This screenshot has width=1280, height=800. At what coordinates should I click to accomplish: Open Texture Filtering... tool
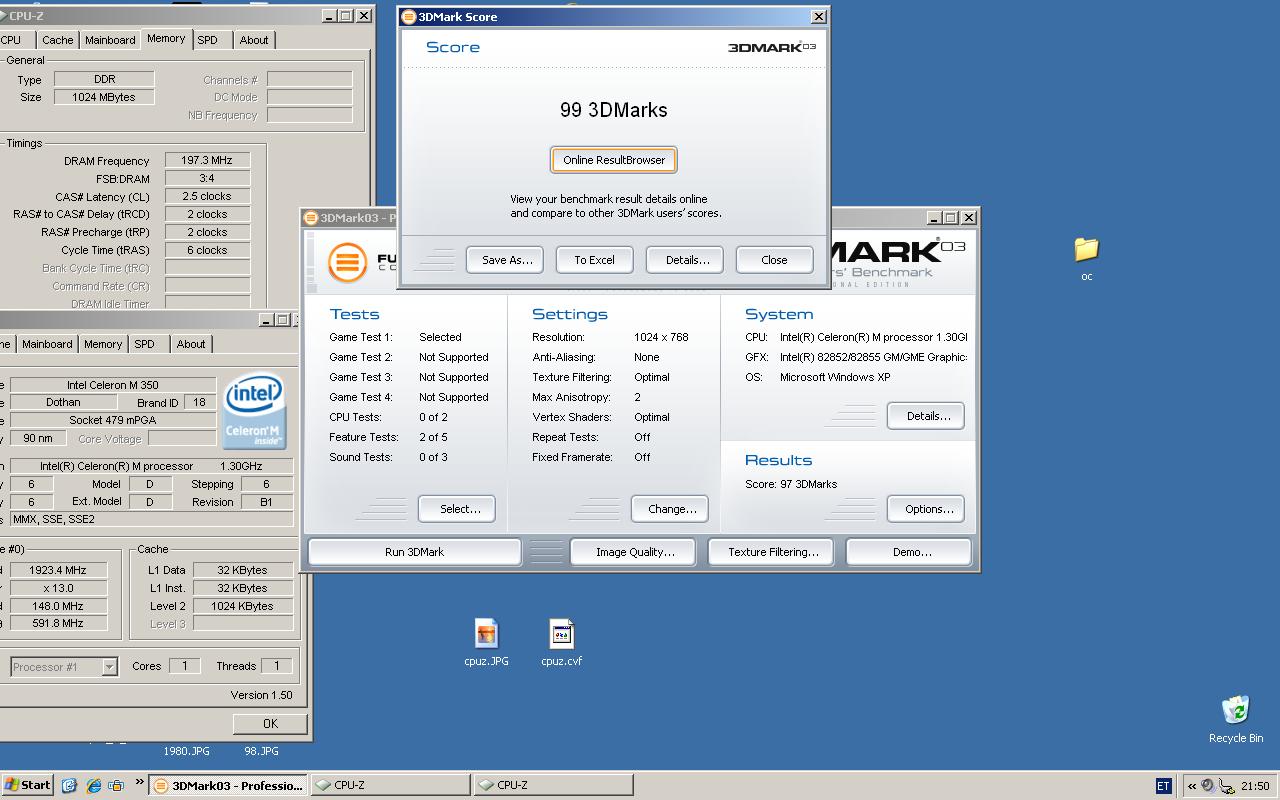tap(773, 552)
